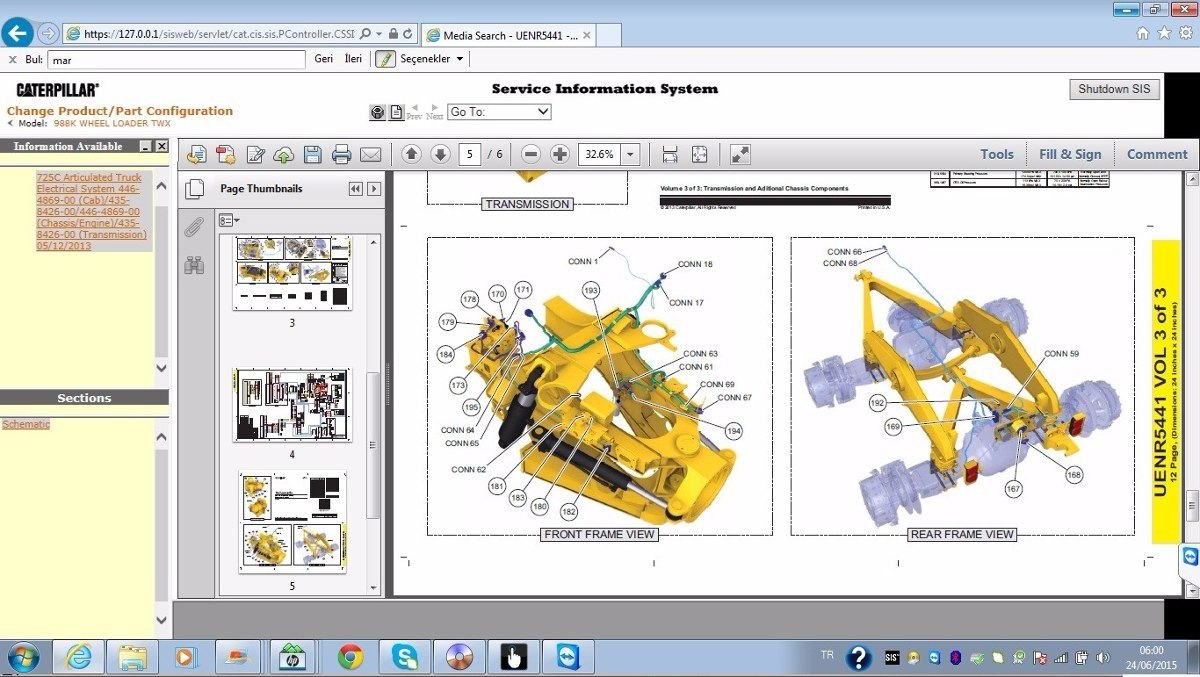Click the system tray volume icon
The height and width of the screenshot is (677, 1200).
point(1101,657)
